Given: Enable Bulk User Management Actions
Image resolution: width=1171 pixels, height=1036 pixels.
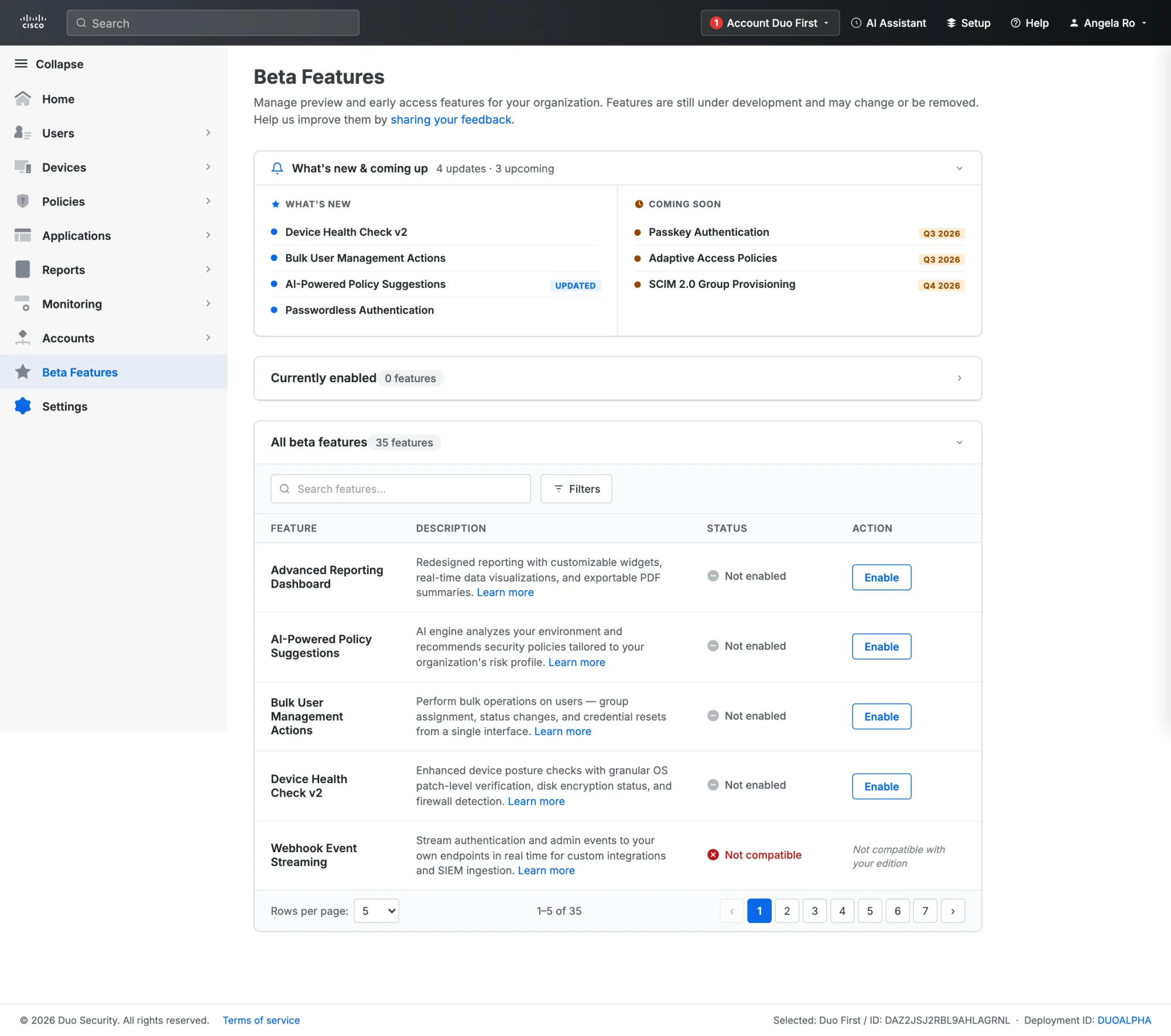Looking at the screenshot, I should [x=881, y=716].
